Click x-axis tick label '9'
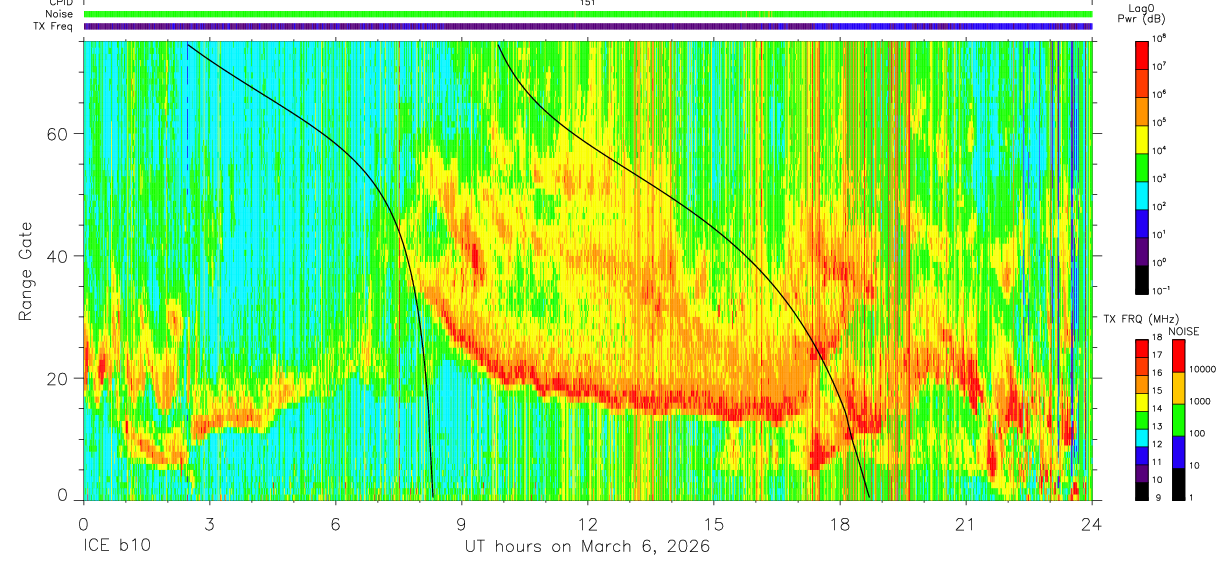This screenshot has height=567, width=1228. click(x=461, y=524)
